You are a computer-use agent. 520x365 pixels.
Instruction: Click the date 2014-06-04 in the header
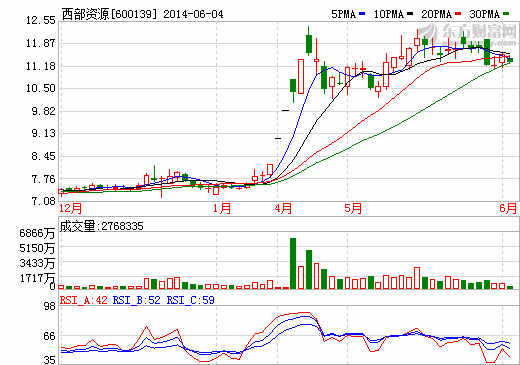tap(193, 14)
